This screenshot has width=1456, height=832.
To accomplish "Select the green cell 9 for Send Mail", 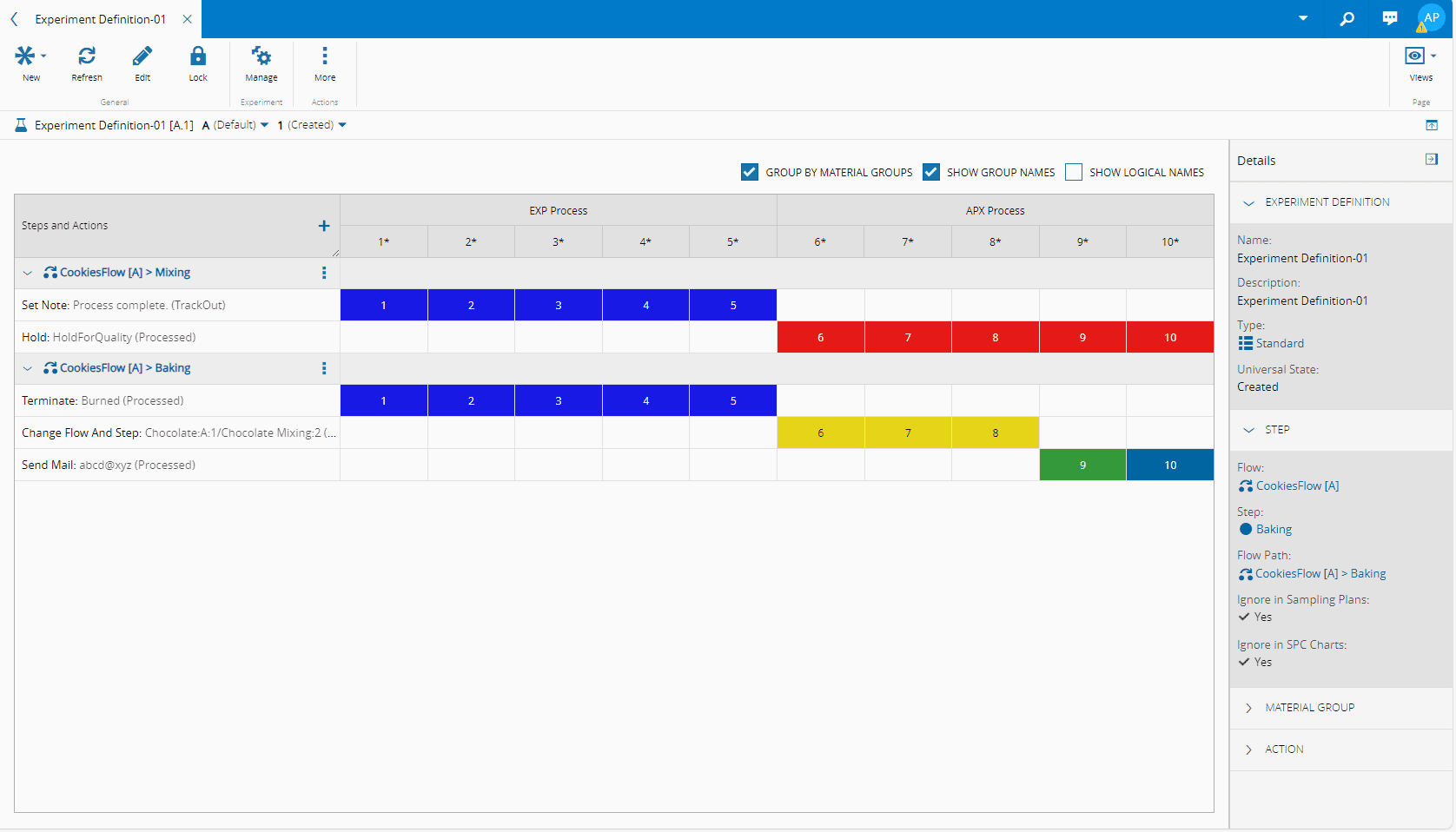I will 1082,465.
